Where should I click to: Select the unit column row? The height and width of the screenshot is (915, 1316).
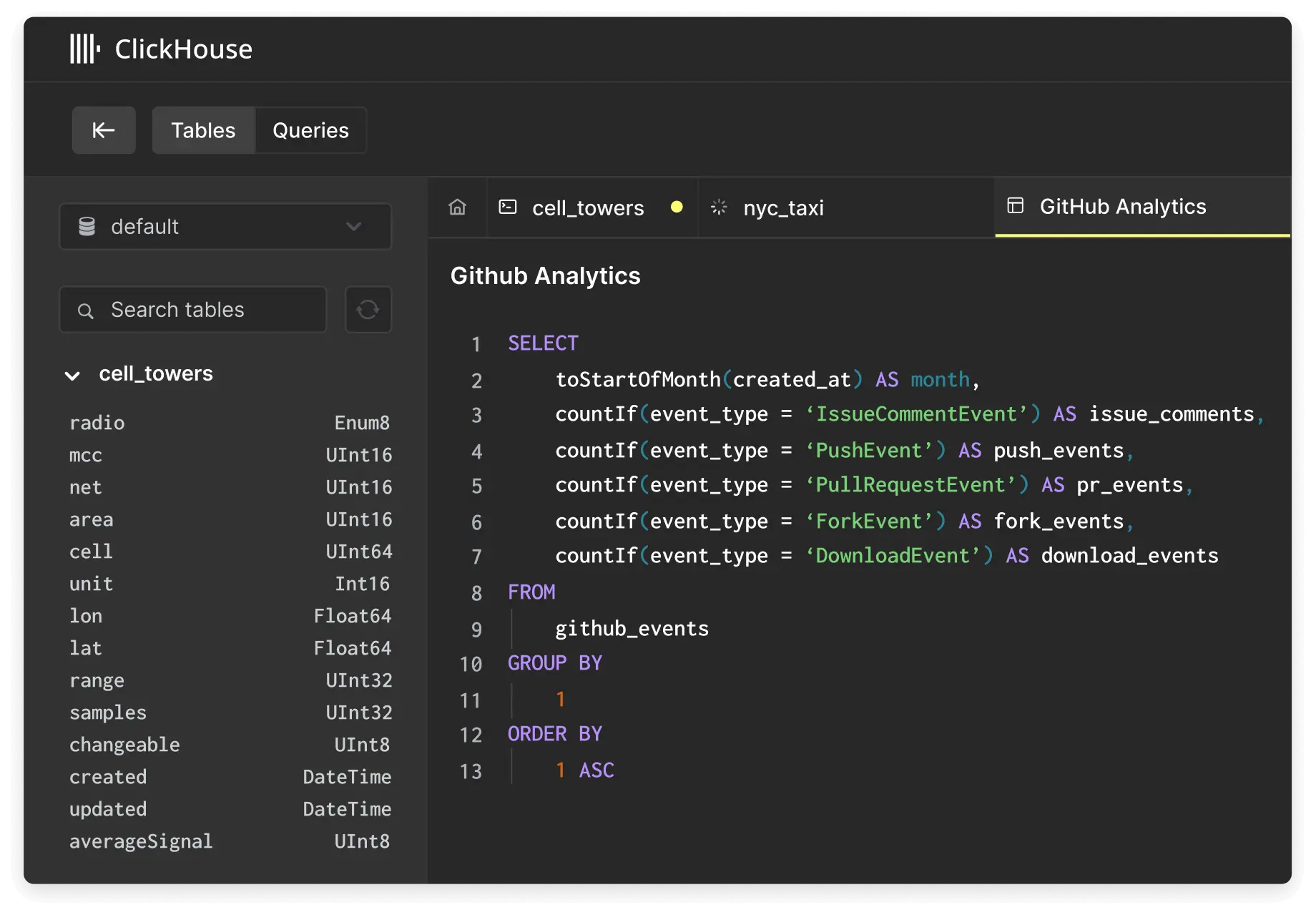[230, 584]
